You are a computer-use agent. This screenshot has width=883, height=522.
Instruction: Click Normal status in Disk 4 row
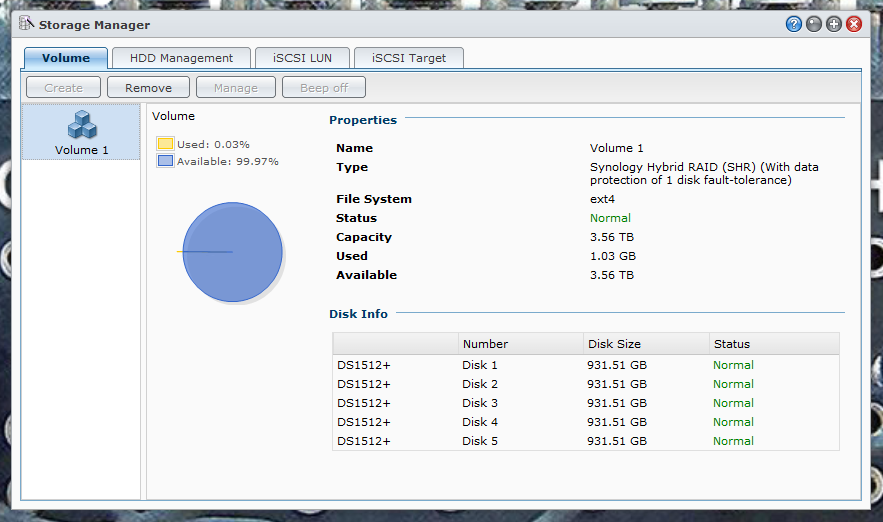[x=733, y=422]
